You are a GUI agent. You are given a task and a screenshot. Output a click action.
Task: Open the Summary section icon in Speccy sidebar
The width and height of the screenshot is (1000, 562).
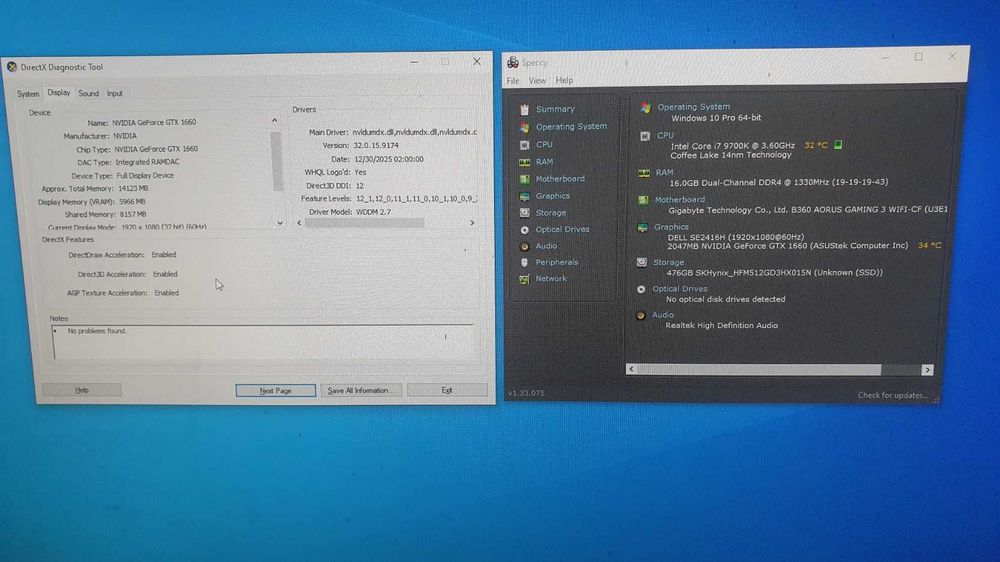pyautogui.click(x=524, y=110)
